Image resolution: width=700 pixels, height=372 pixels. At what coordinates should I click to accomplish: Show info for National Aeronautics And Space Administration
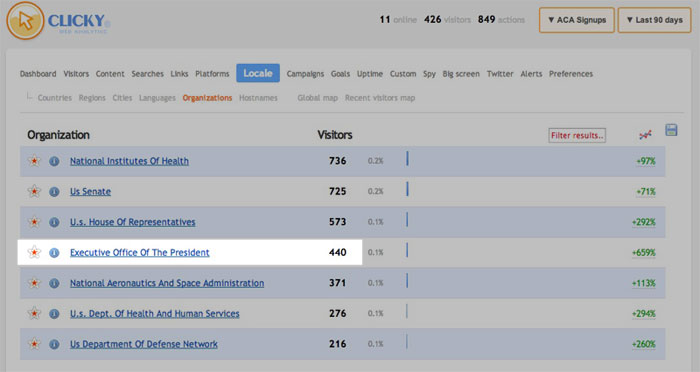54,283
